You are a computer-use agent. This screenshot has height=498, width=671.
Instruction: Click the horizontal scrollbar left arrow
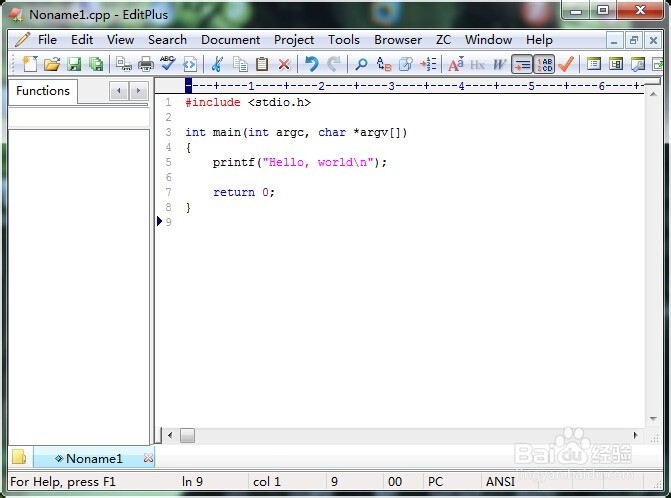click(170, 436)
